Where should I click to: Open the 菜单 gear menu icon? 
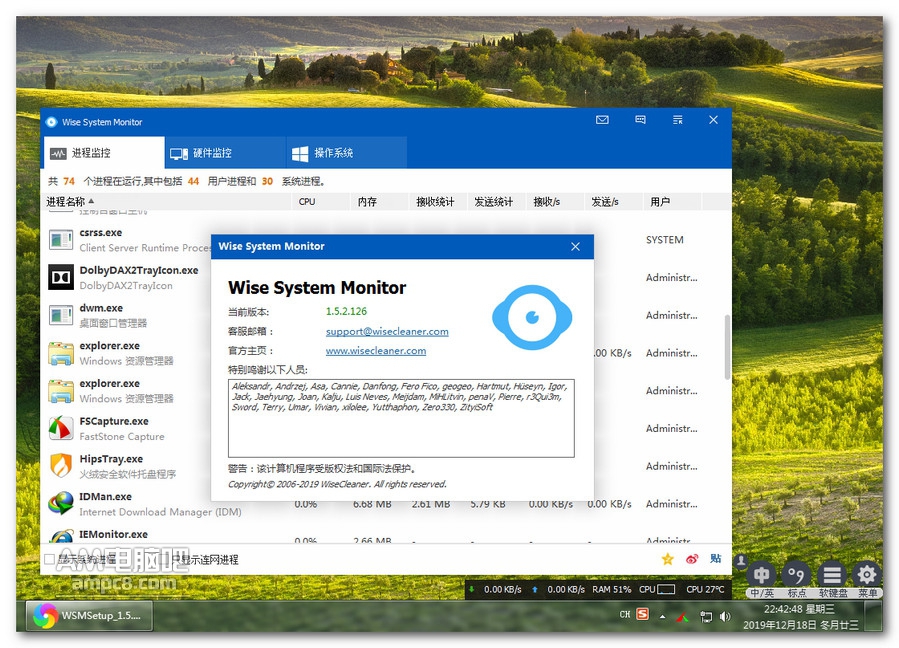click(x=866, y=575)
